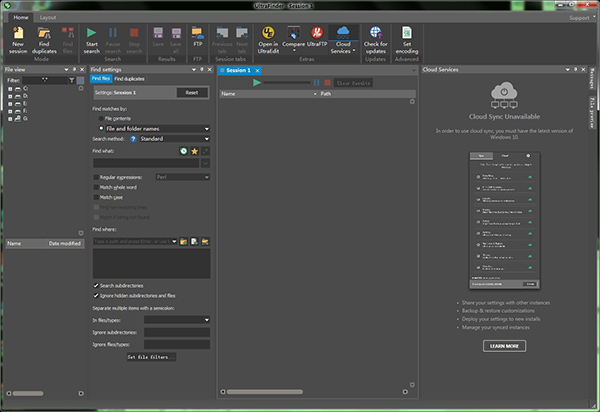Click the browse folder icon in Find where
Image resolution: width=600 pixels, height=412 pixels.
184,241
